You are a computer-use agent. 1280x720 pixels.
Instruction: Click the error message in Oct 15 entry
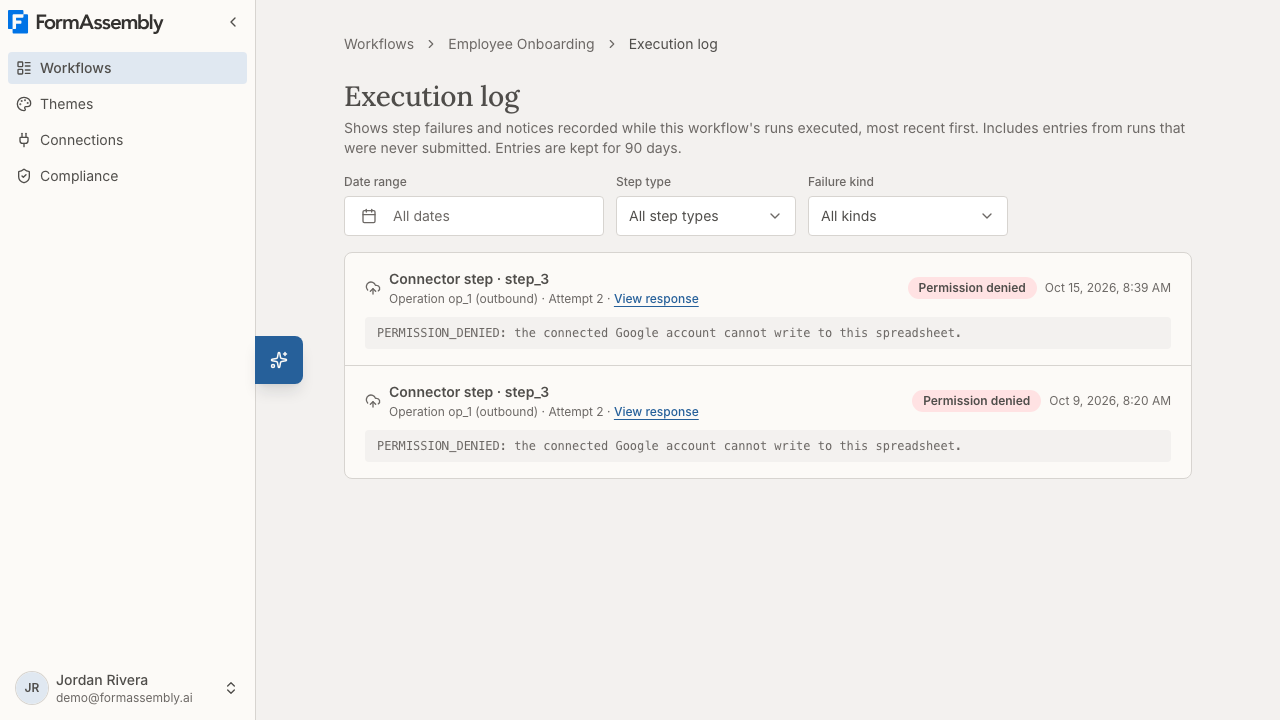768,333
